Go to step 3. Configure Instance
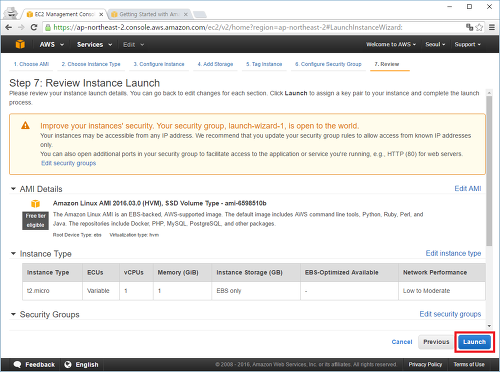 [159, 64]
